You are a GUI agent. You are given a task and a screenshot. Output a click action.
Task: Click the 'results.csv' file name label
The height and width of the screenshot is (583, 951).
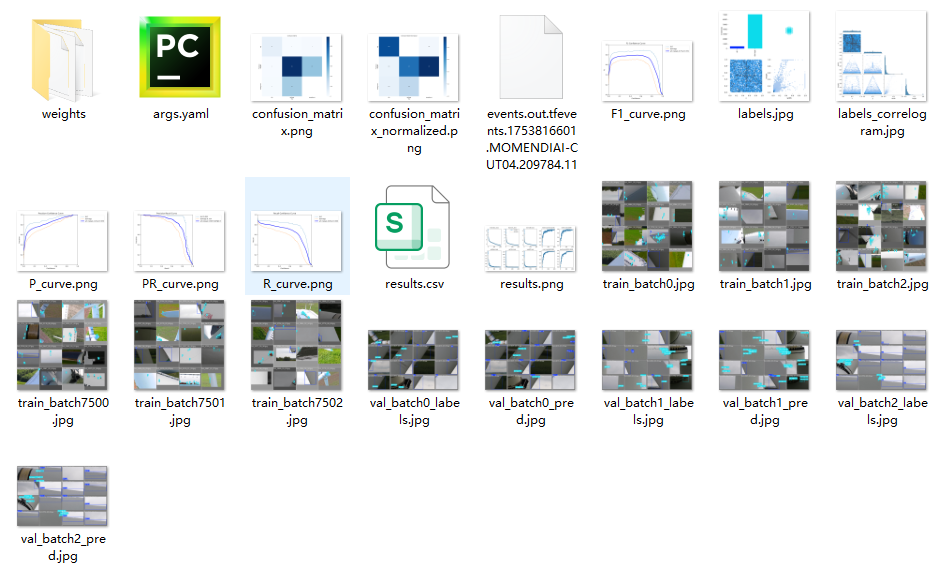point(414,284)
